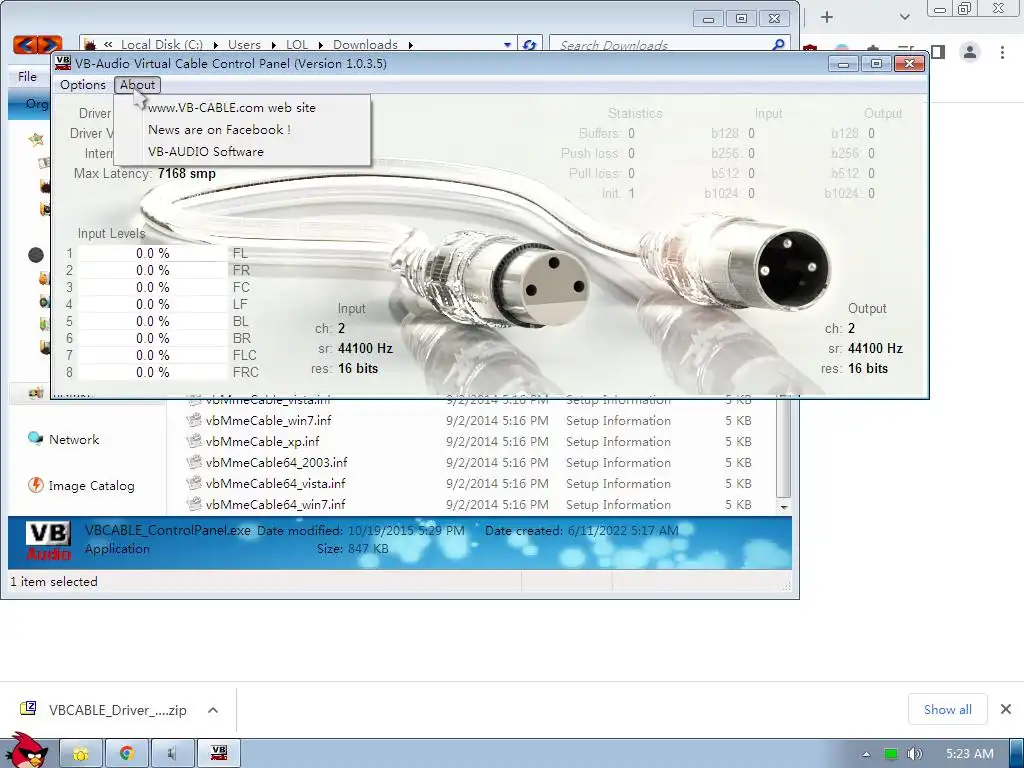
Task: Open Chrome three-dot menu
Action: point(1002,52)
